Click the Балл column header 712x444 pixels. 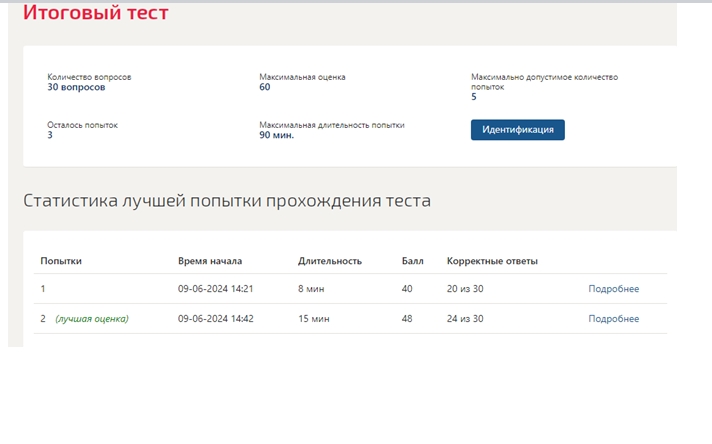[412, 261]
